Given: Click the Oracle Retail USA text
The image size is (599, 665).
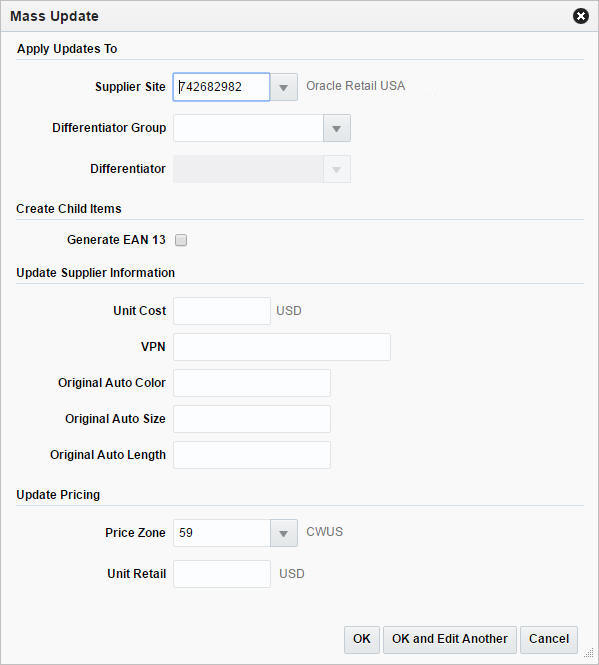Looking at the screenshot, I should click(x=355, y=86).
